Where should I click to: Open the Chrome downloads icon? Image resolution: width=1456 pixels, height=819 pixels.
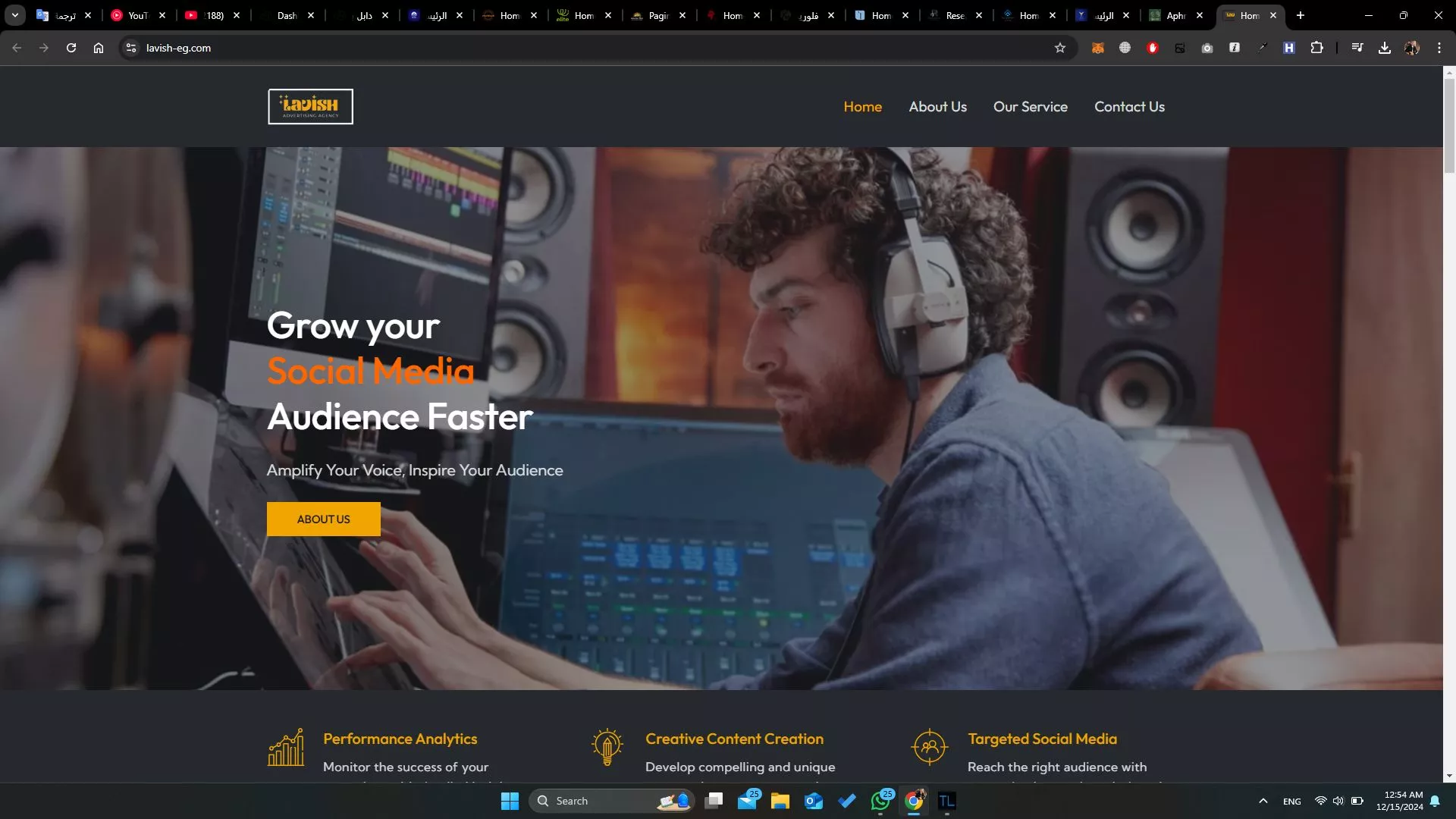coord(1385,48)
